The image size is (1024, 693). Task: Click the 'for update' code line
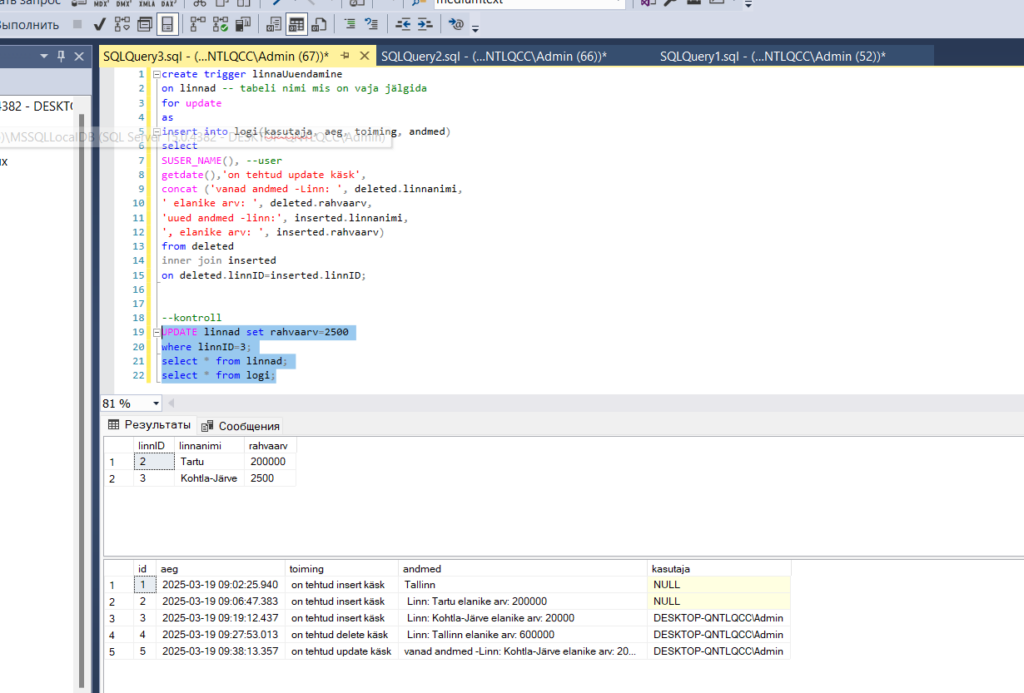point(191,103)
